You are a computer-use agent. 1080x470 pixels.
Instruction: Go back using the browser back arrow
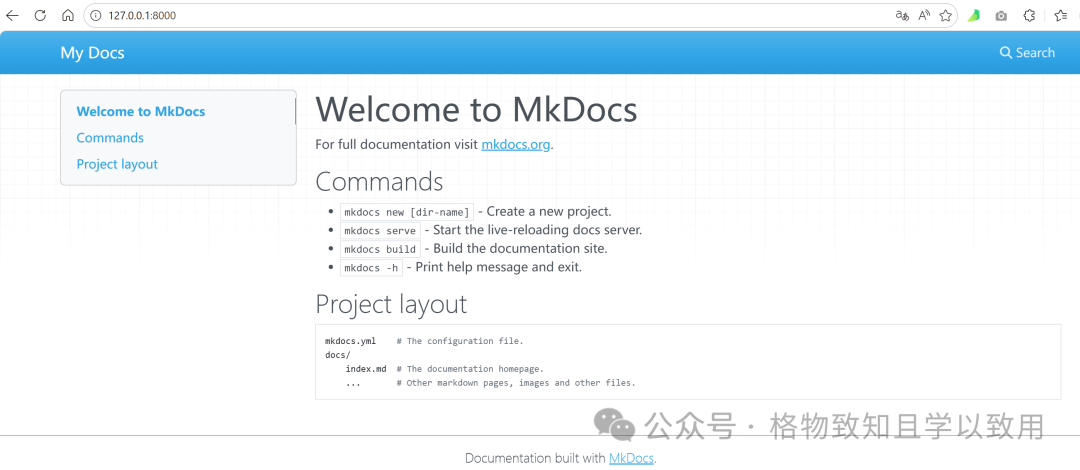12,15
